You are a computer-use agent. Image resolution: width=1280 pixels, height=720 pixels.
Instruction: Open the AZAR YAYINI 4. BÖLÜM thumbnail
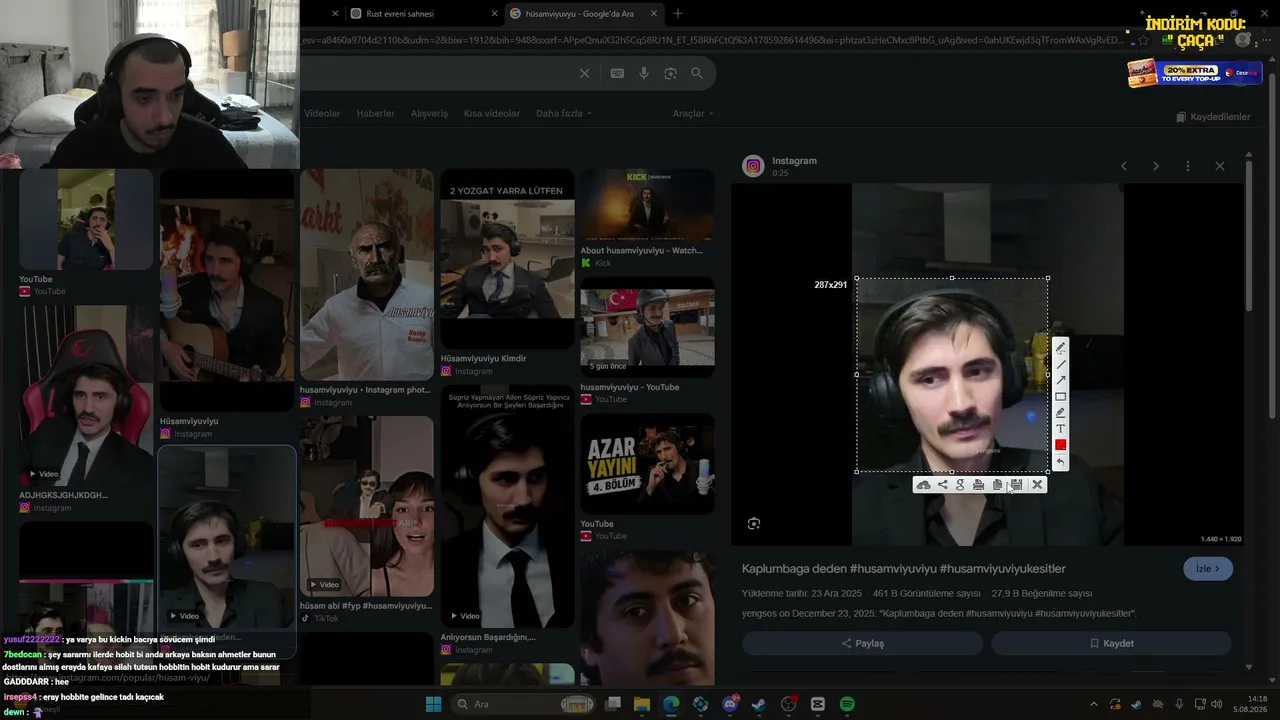pyautogui.click(x=647, y=465)
